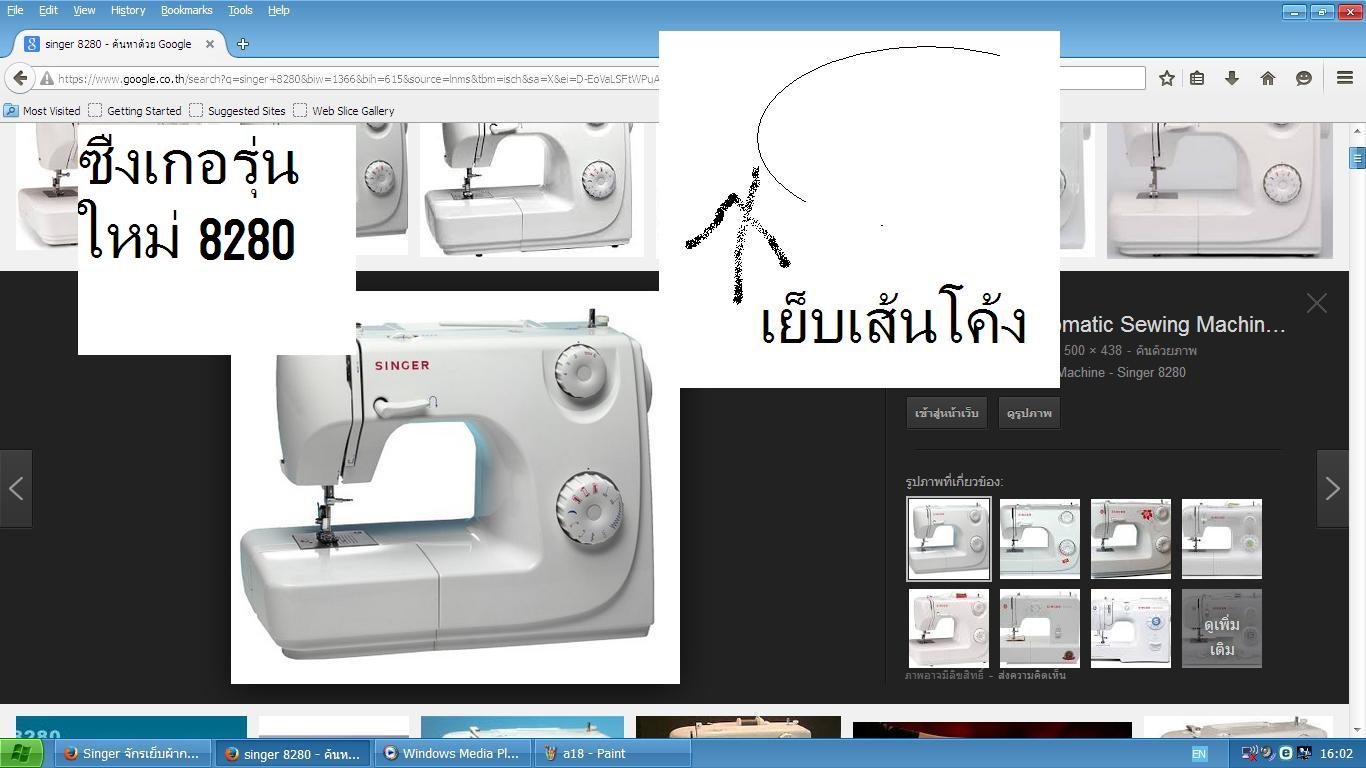
Task: Open the Firefox hamburger menu
Action: (1345, 78)
